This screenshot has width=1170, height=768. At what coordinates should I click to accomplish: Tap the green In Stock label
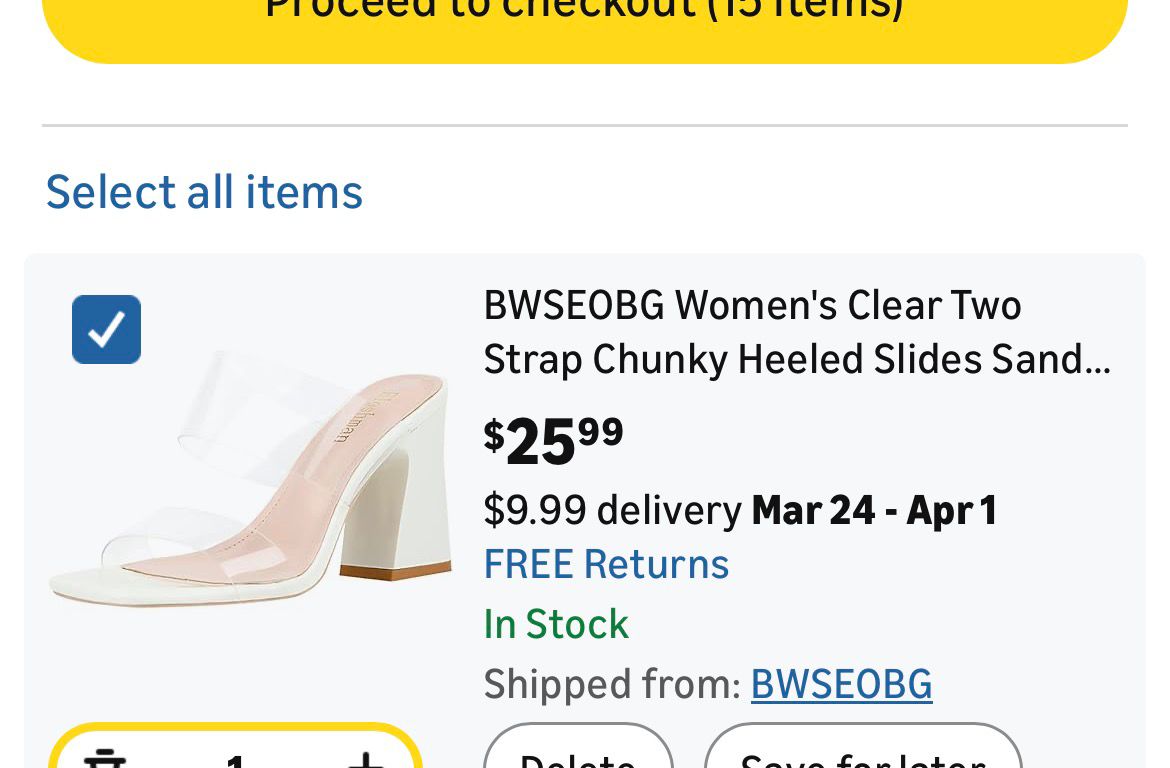coord(556,624)
